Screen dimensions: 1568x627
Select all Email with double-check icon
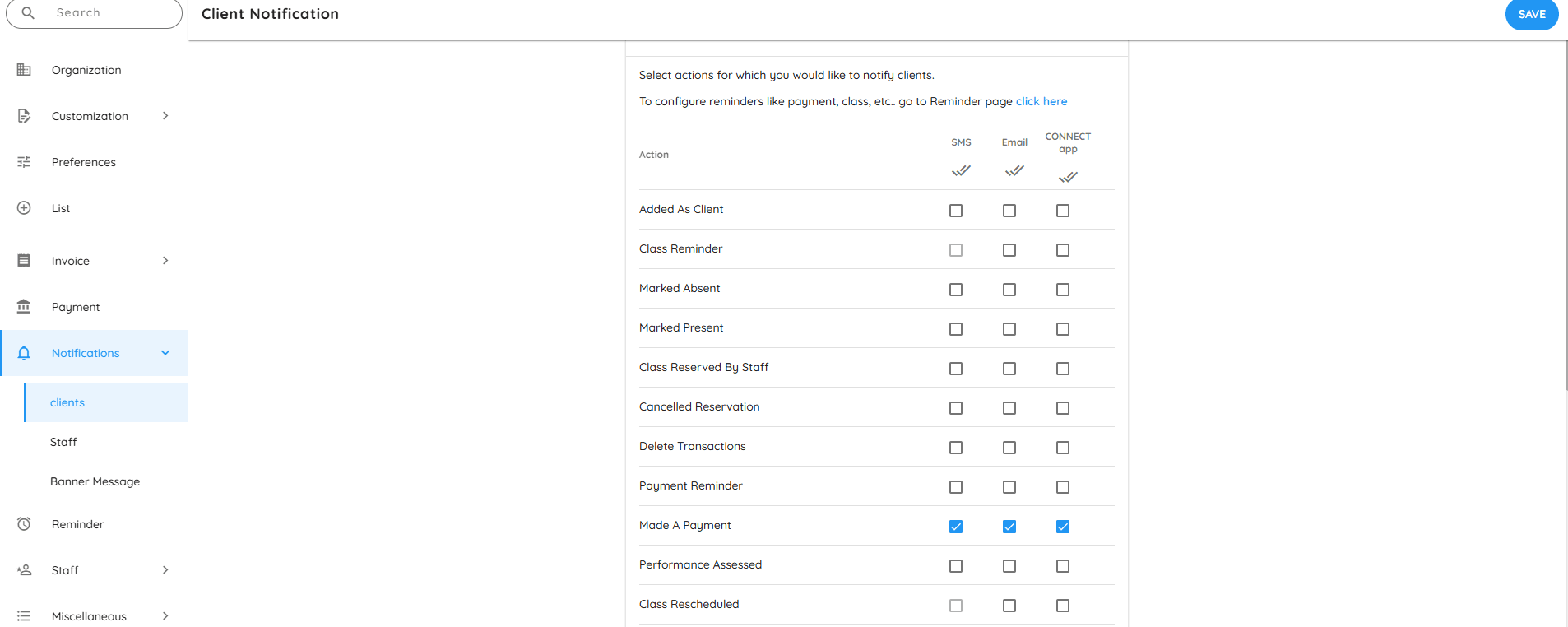(x=1014, y=171)
